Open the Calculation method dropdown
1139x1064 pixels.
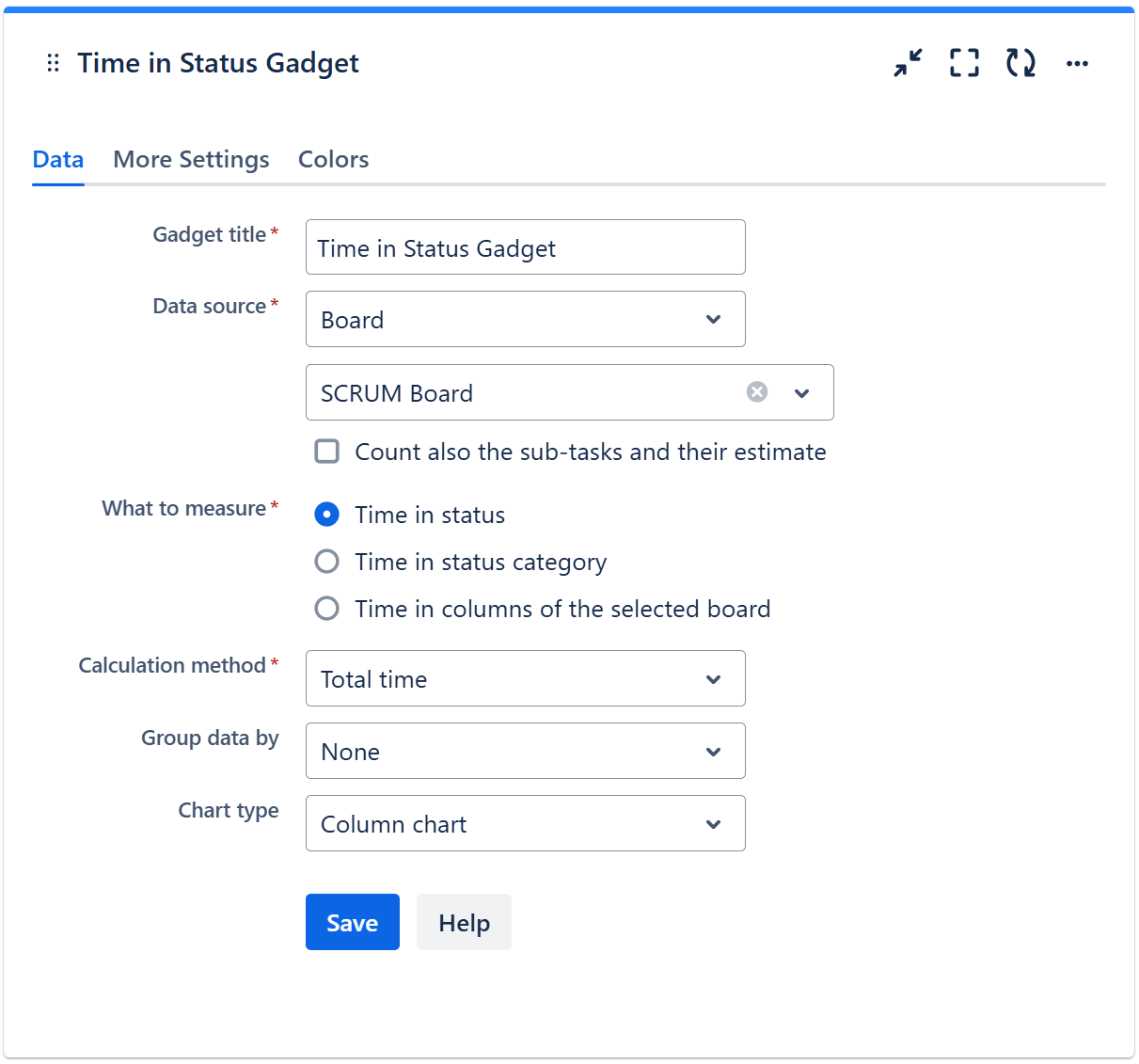(525, 678)
